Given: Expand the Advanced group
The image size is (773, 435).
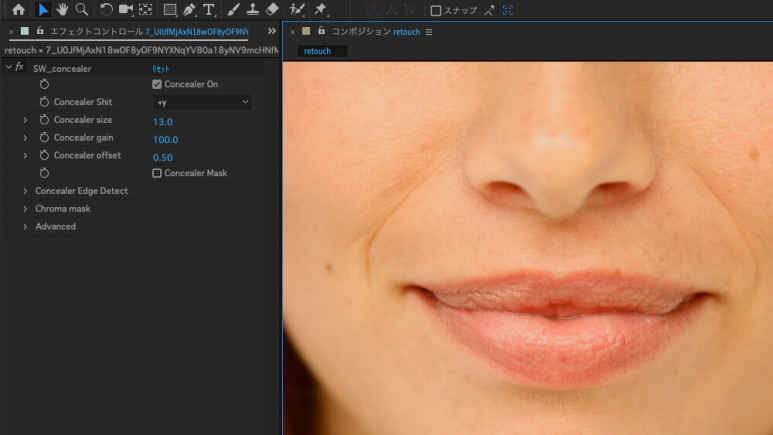Looking at the screenshot, I should click(25, 227).
